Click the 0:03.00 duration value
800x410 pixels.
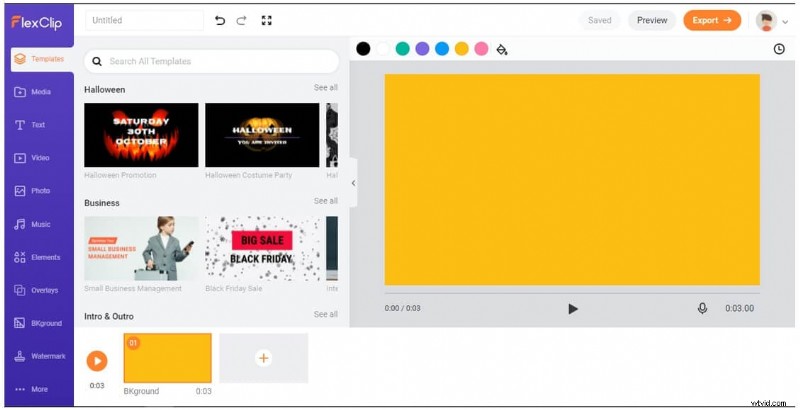point(739,309)
